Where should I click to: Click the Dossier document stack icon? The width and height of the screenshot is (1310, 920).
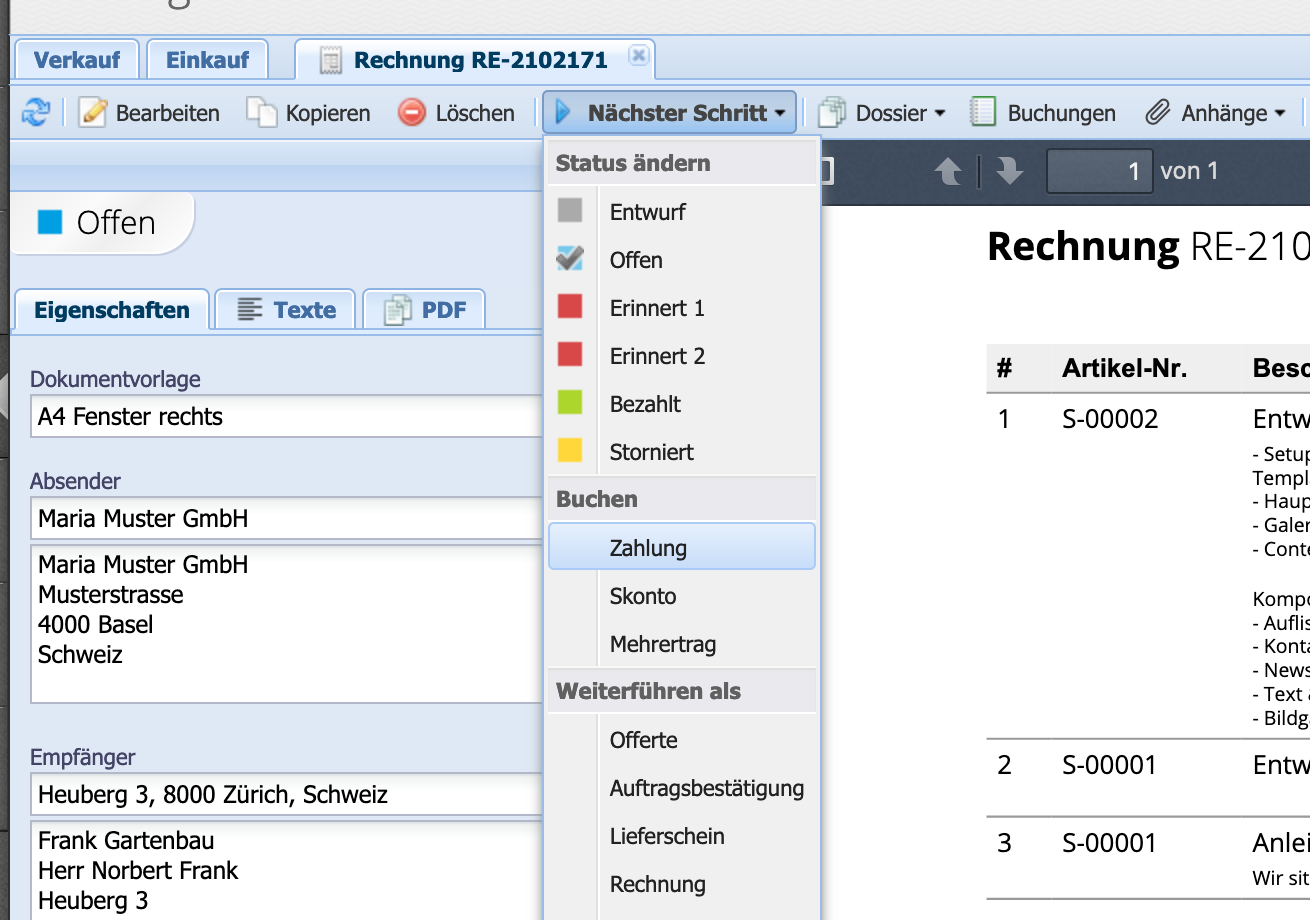point(831,112)
